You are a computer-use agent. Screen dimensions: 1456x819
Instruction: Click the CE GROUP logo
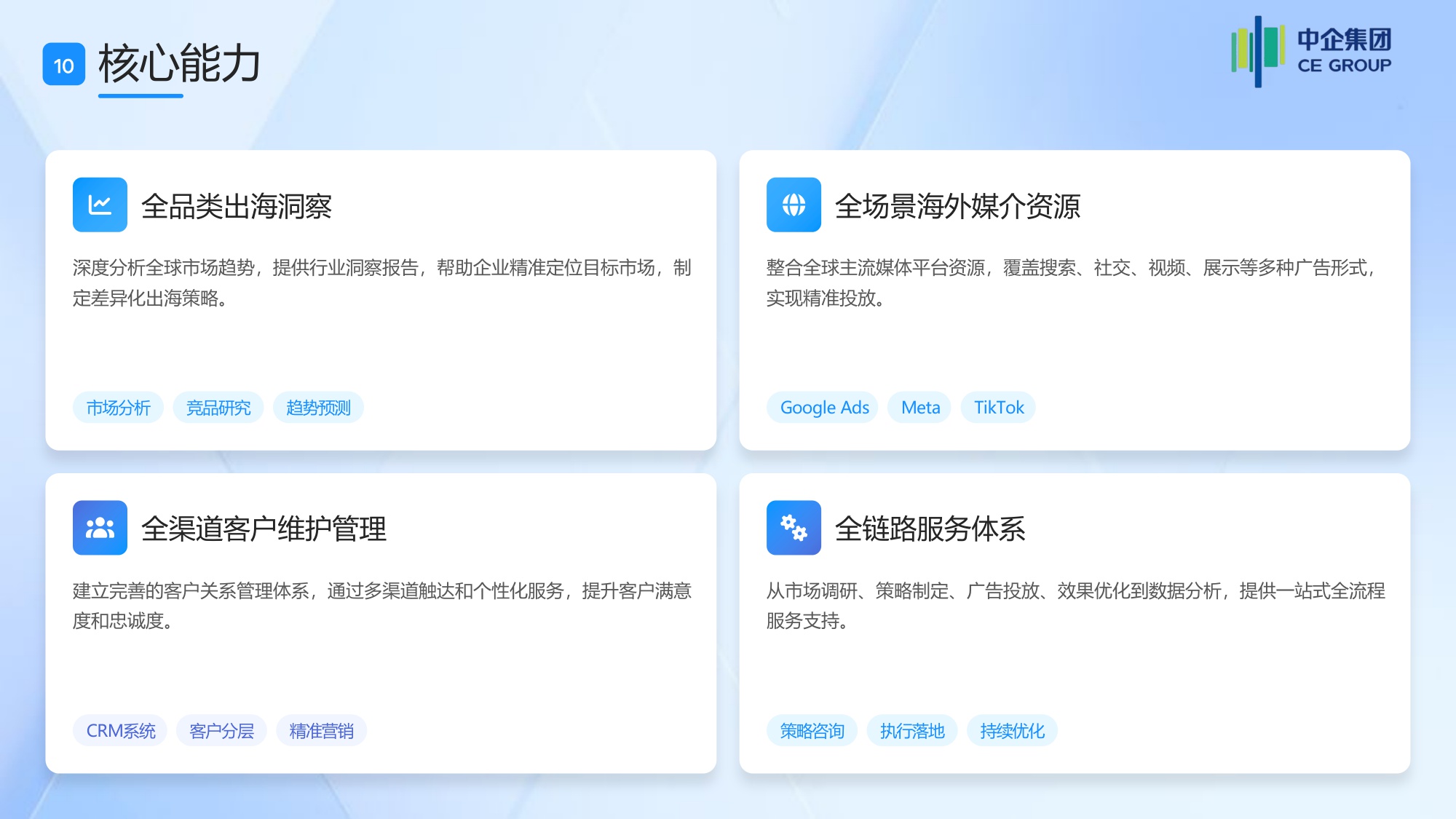1311,51
